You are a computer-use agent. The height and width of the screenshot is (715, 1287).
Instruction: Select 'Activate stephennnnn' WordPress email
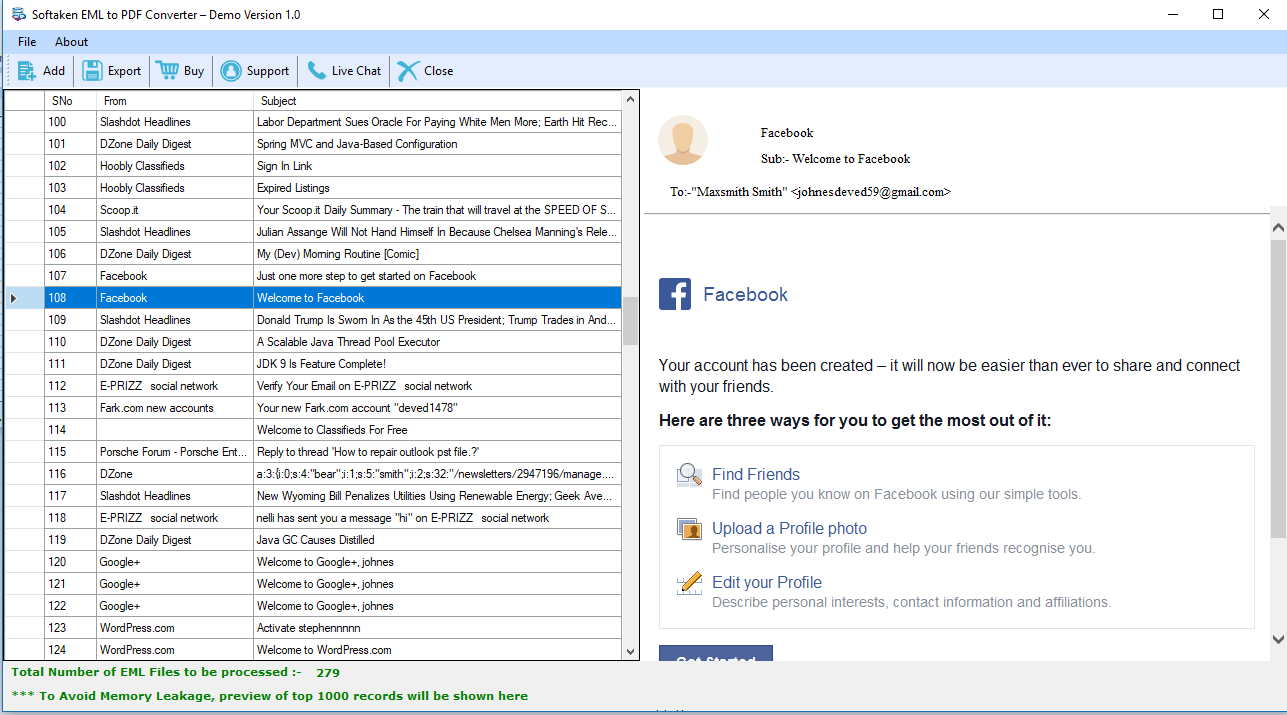[313, 628]
